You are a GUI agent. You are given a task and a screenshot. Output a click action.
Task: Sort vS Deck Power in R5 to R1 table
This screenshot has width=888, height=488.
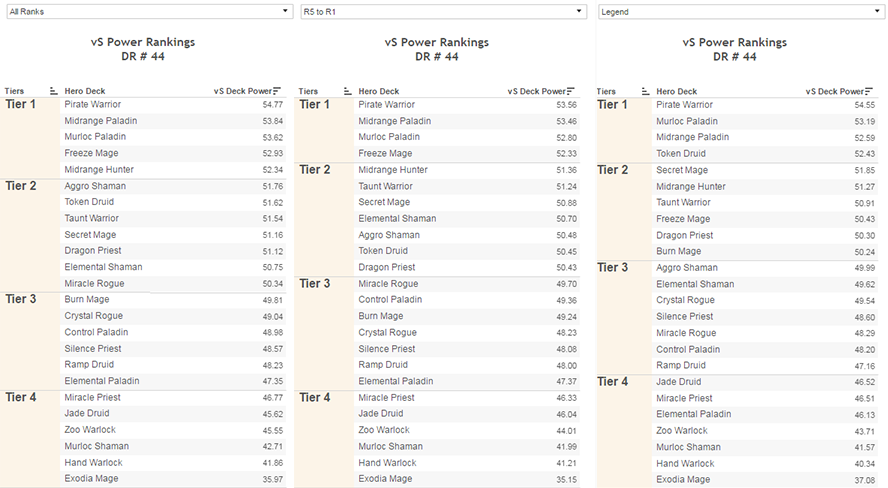571,91
